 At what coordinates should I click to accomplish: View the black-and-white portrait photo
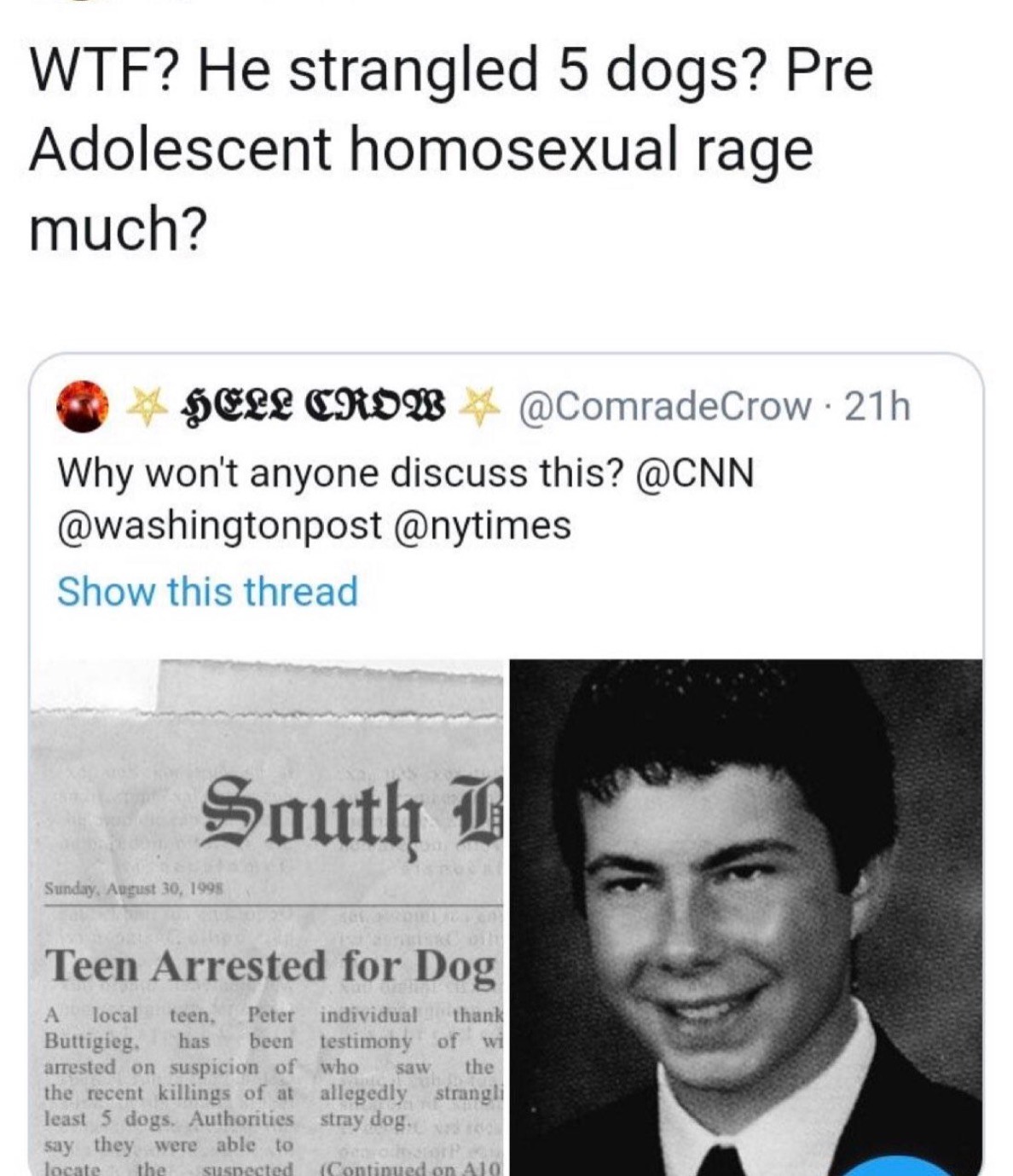747,916
